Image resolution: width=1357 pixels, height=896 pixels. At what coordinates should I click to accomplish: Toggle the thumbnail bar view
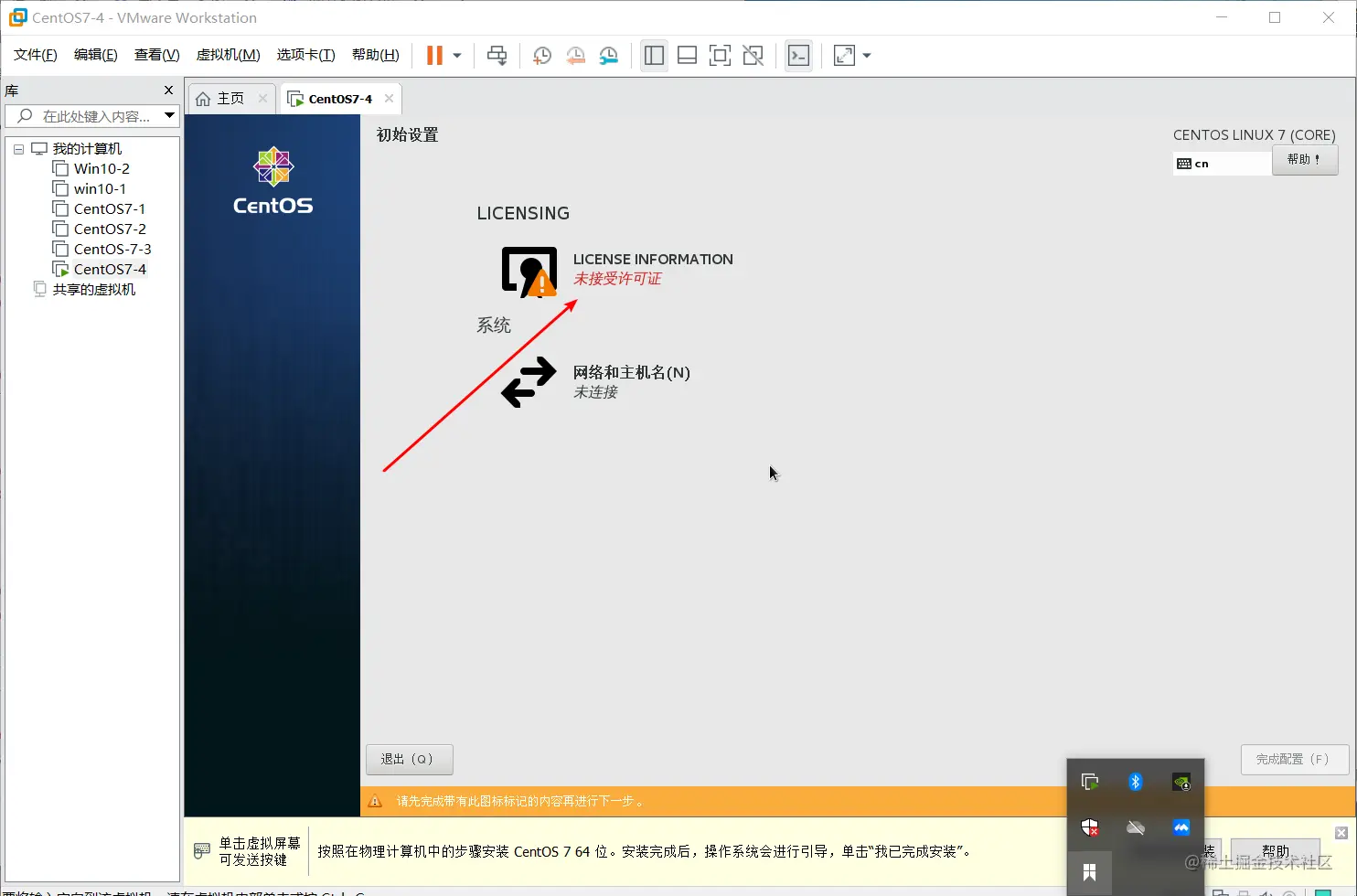[687, 56]
